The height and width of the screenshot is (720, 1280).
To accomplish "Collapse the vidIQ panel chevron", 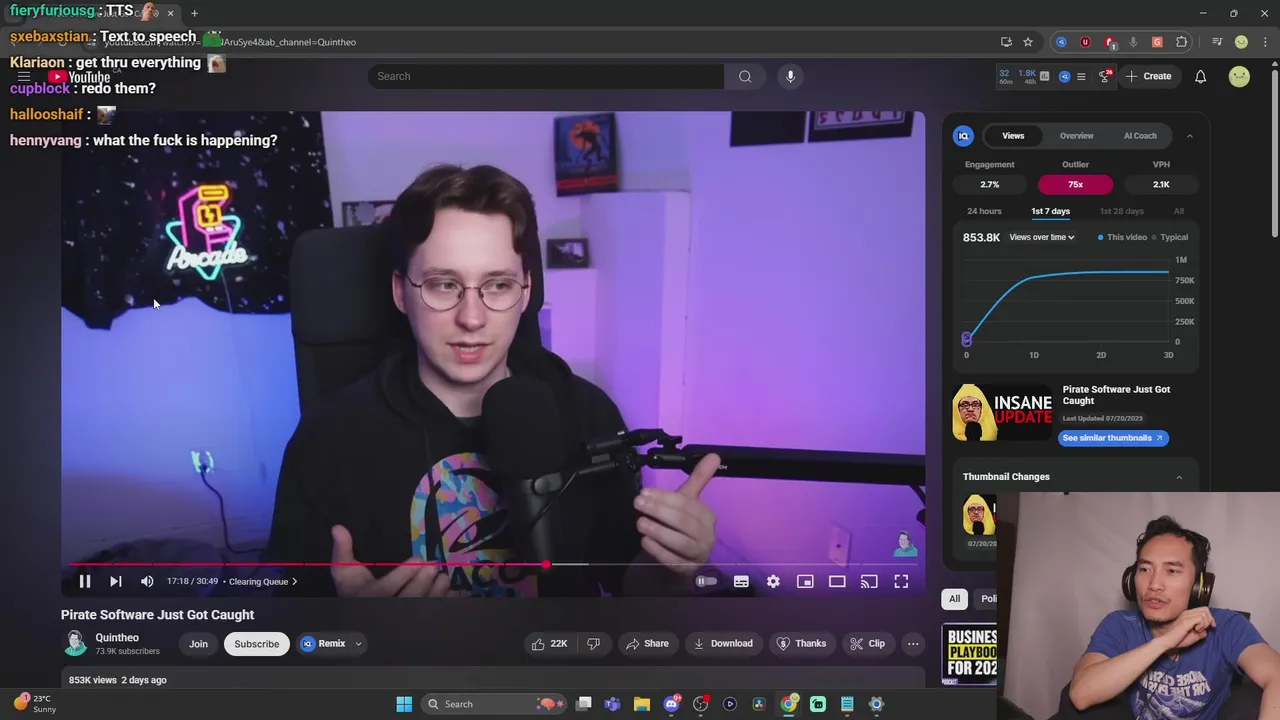I will 1189,136.
